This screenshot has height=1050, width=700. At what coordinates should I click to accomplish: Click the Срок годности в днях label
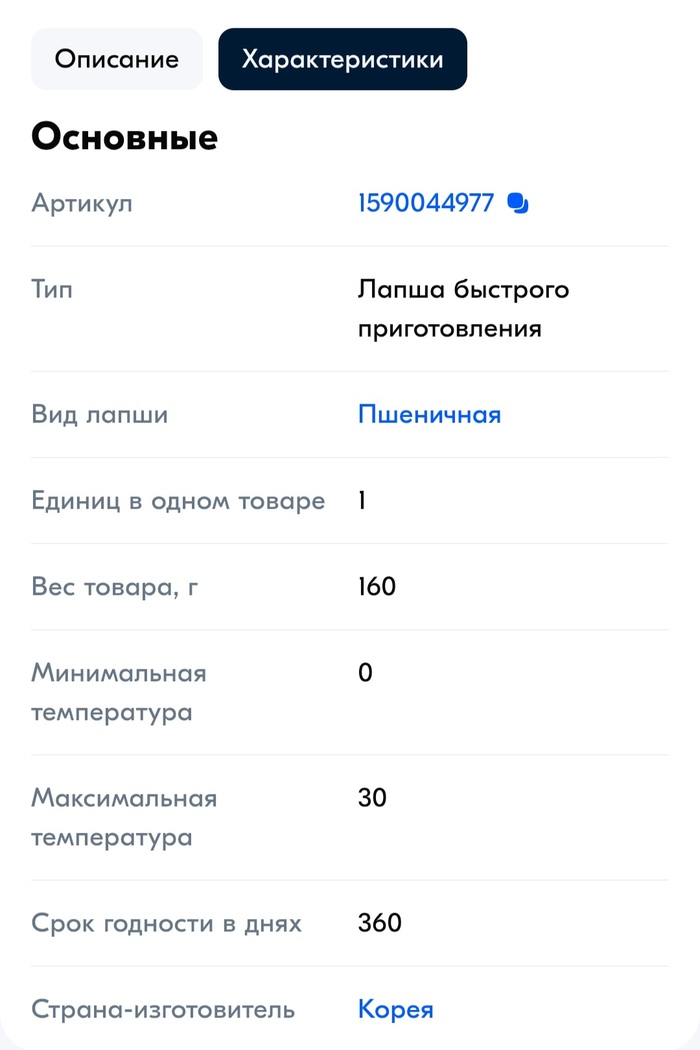click(x=166, y=922)
